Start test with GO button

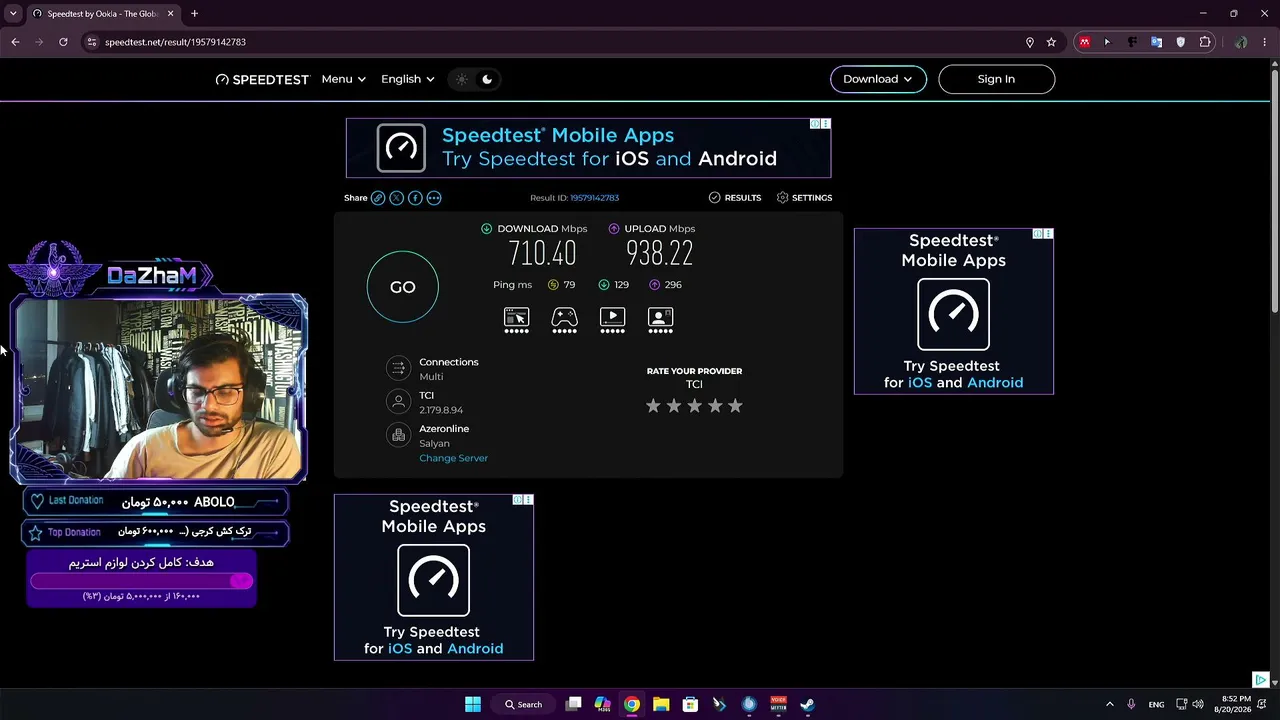[402, 287]
